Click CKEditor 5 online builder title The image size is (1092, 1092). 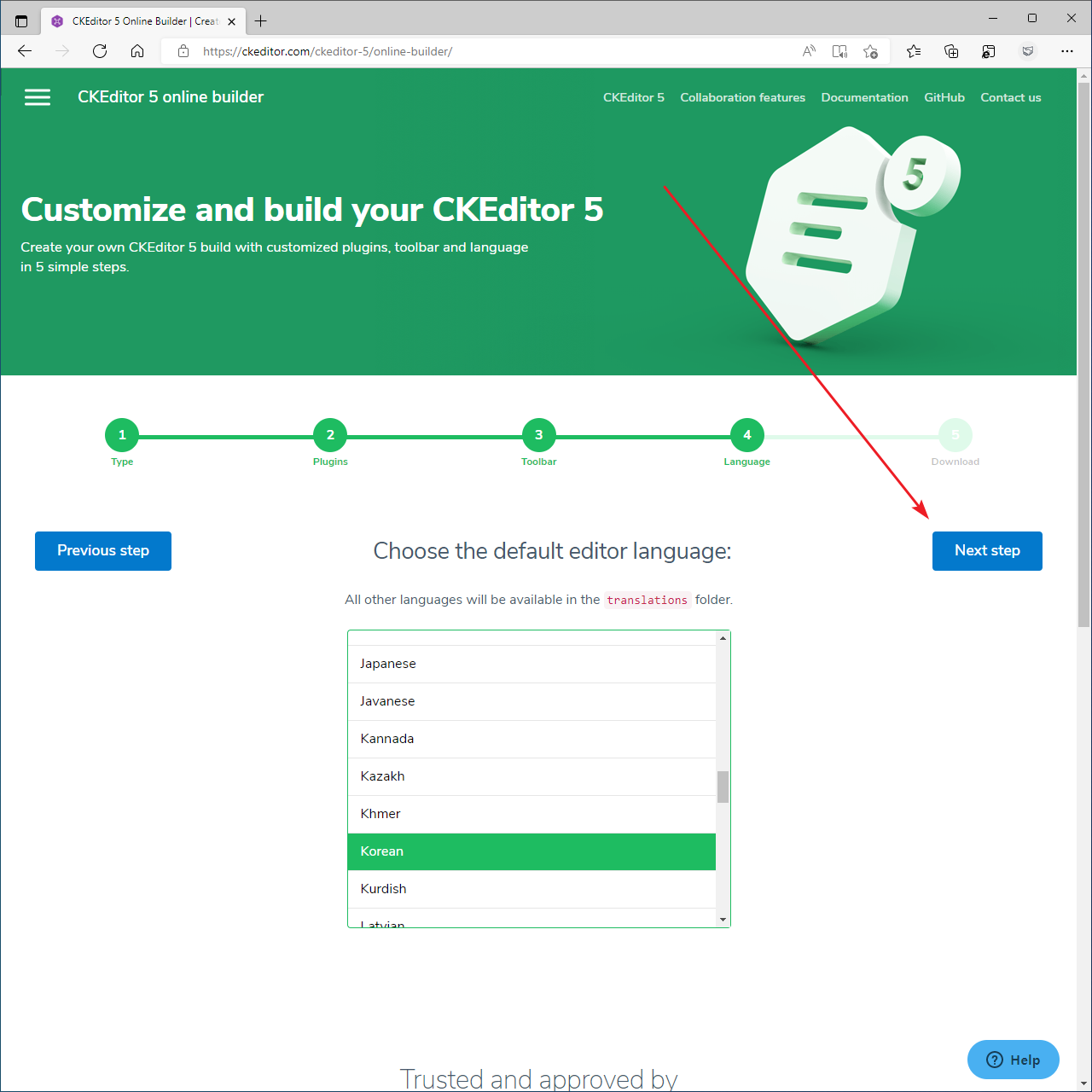pyautogui.click(x=171, y=97)
